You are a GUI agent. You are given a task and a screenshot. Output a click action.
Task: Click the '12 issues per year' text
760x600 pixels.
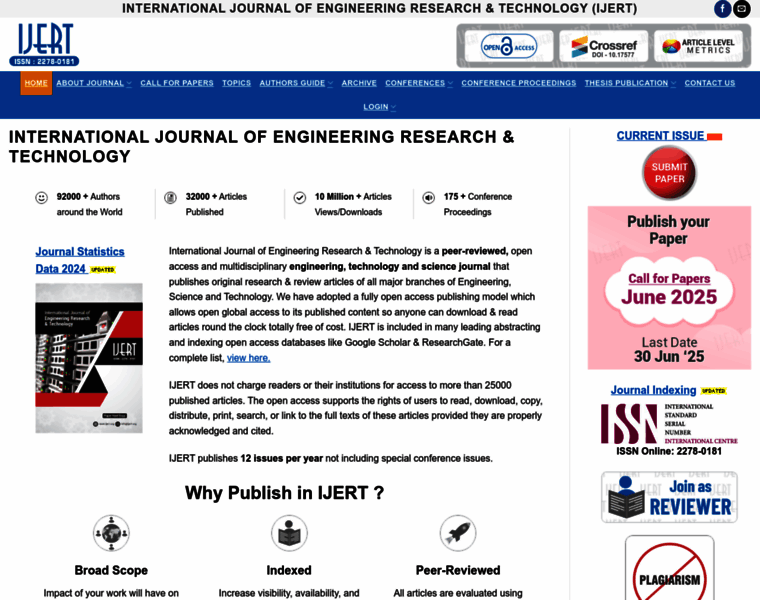tap(282, 458)
